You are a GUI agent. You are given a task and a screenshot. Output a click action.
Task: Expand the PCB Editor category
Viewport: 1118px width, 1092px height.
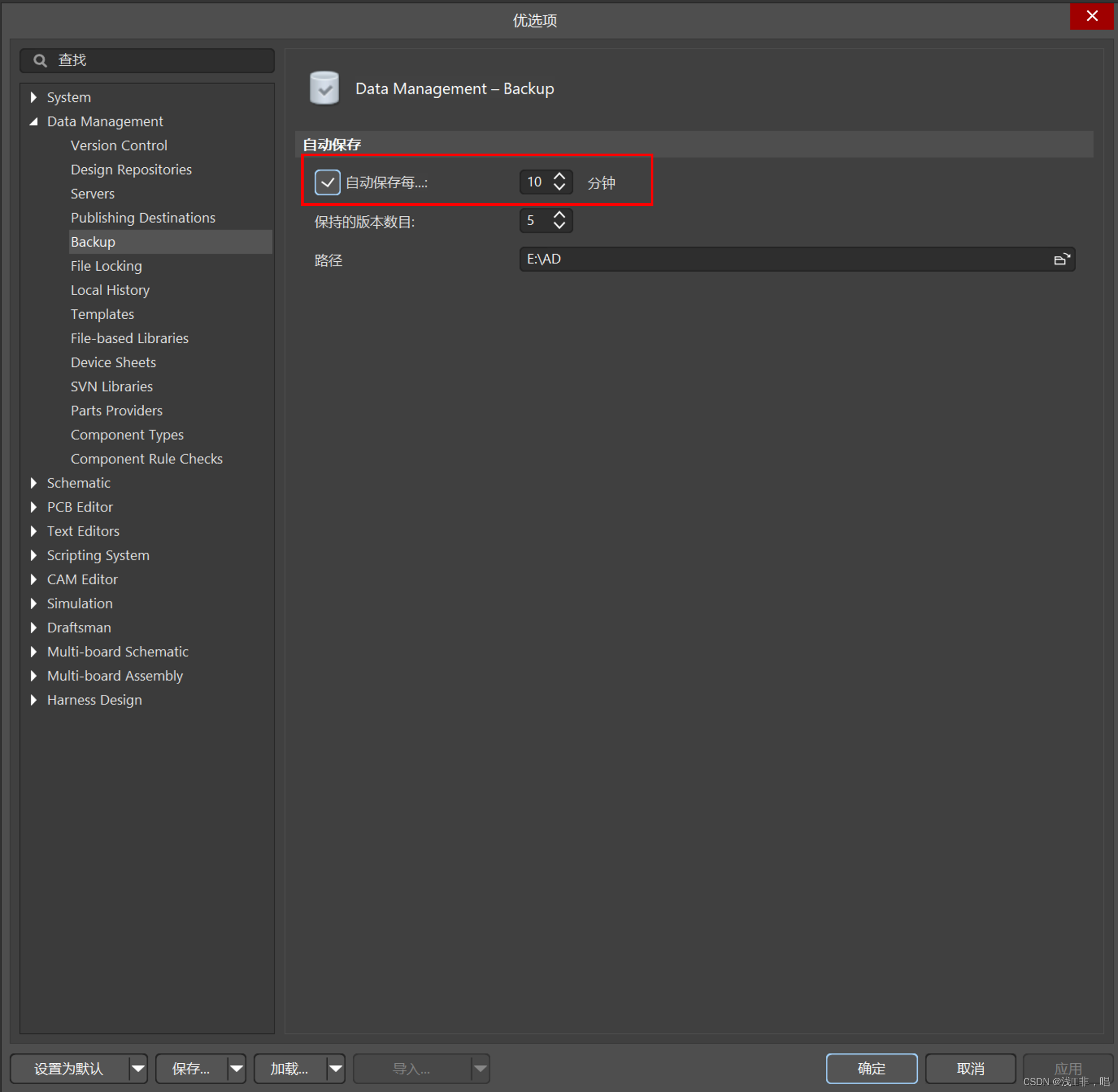click(x=33, y=507)
